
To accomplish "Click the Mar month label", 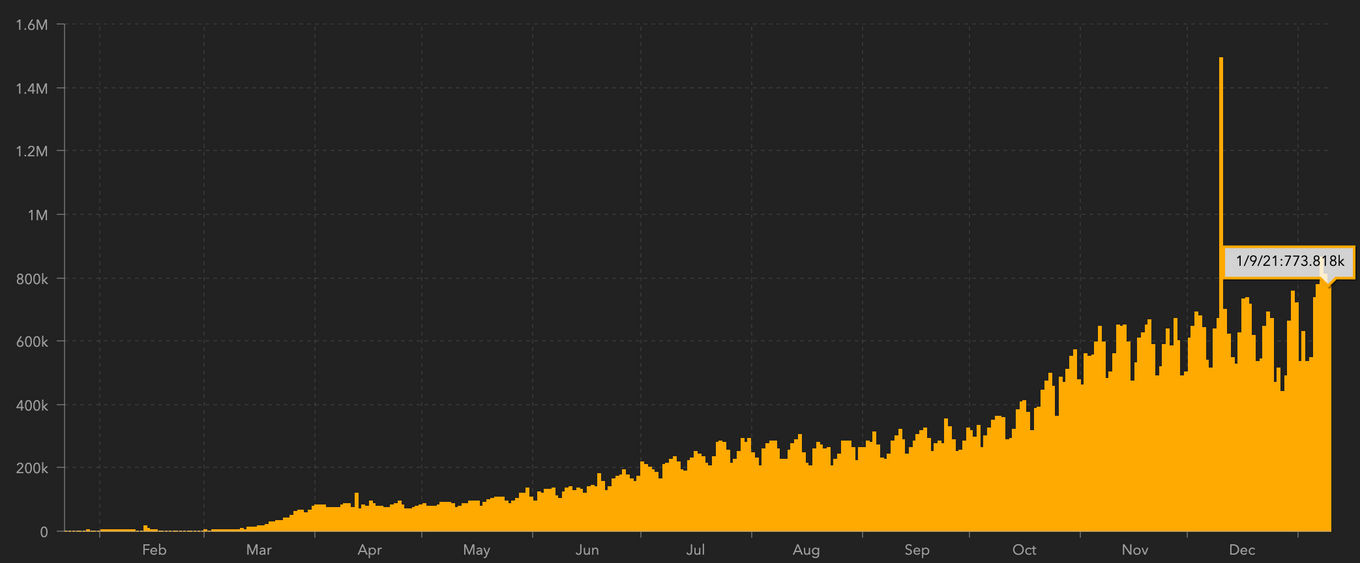I will tap(259, 550).
